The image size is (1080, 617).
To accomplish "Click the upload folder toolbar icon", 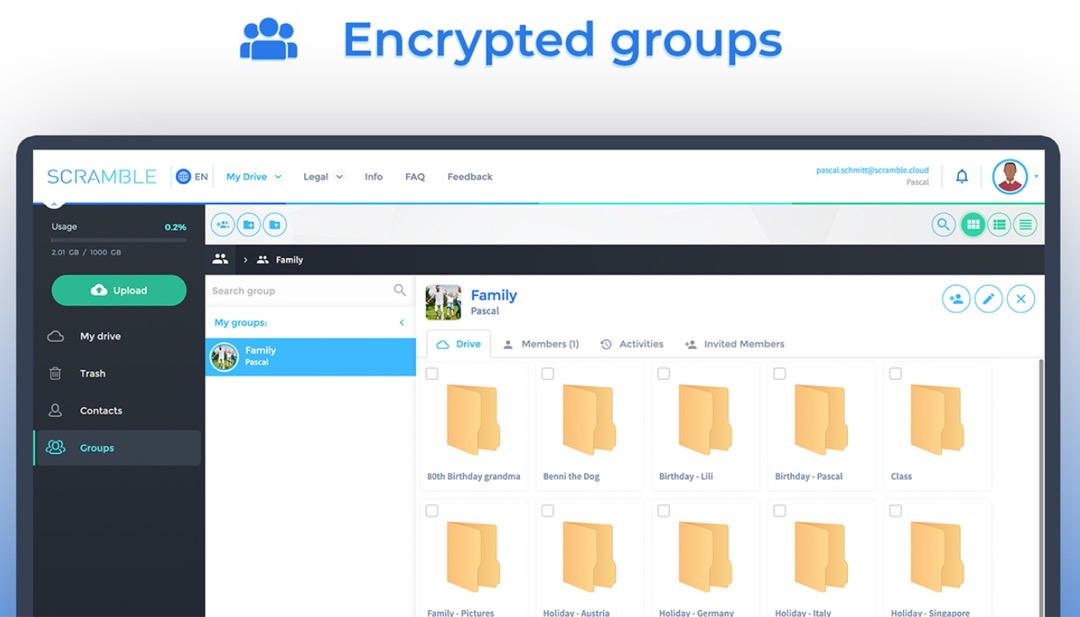I will pyautogui.click(x=275, y=224).
